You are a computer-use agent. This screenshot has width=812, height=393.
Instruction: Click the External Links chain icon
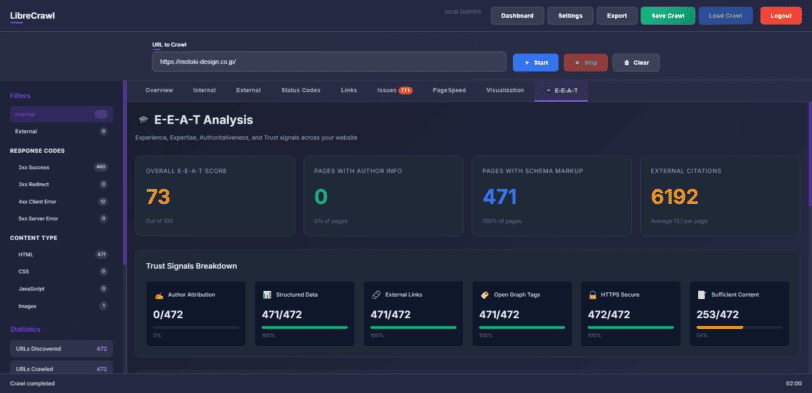(x=376, y=295)
